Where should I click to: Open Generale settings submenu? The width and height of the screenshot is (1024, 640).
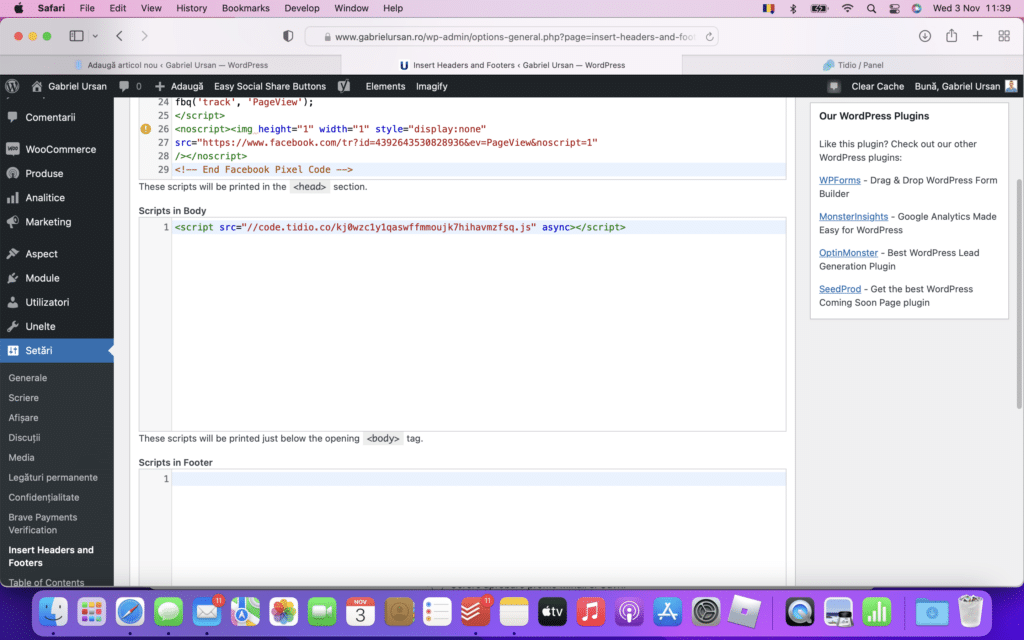(x=27, y=378)
